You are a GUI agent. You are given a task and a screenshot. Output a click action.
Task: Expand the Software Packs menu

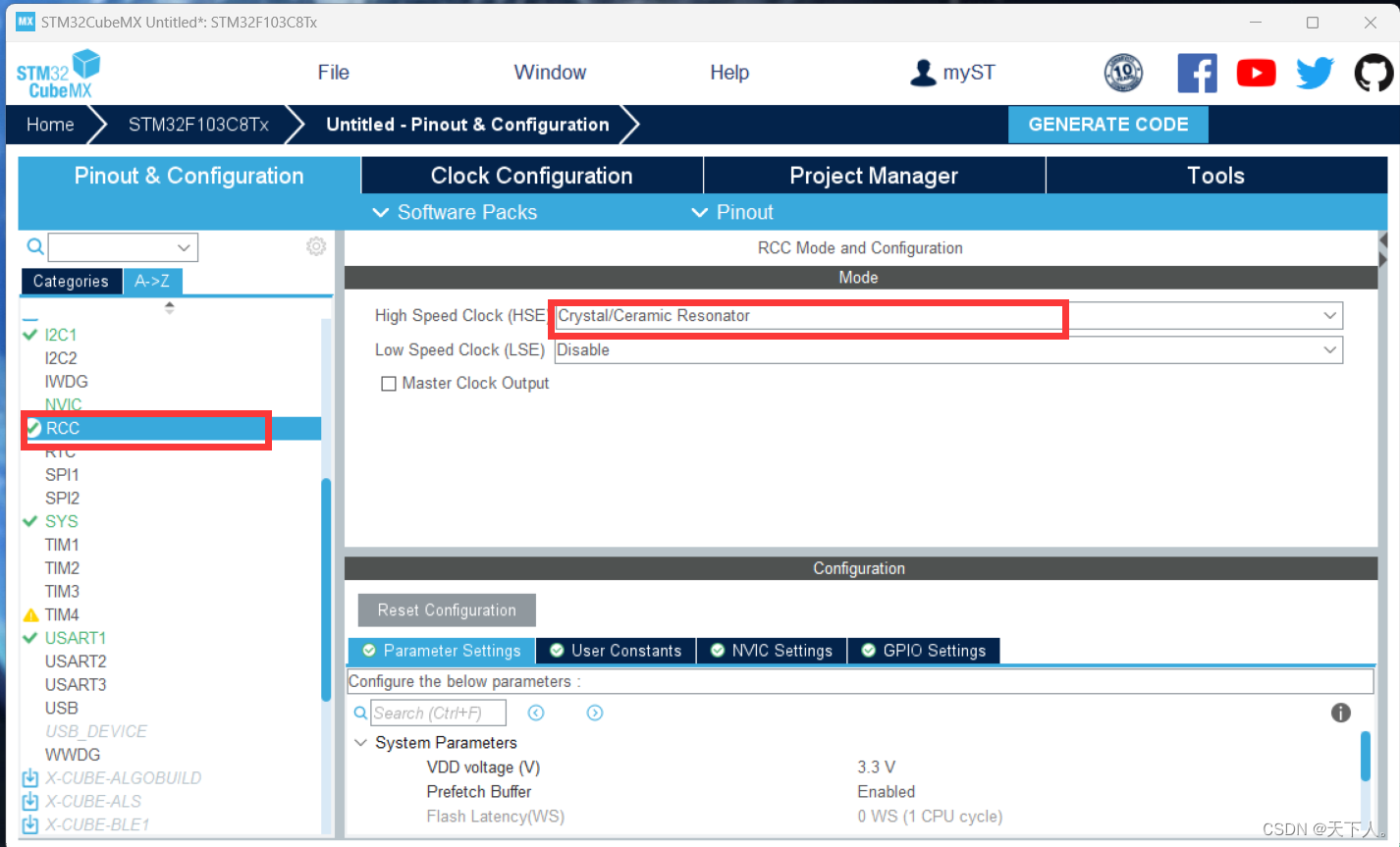pyautogui.click(x=456, y=212)
